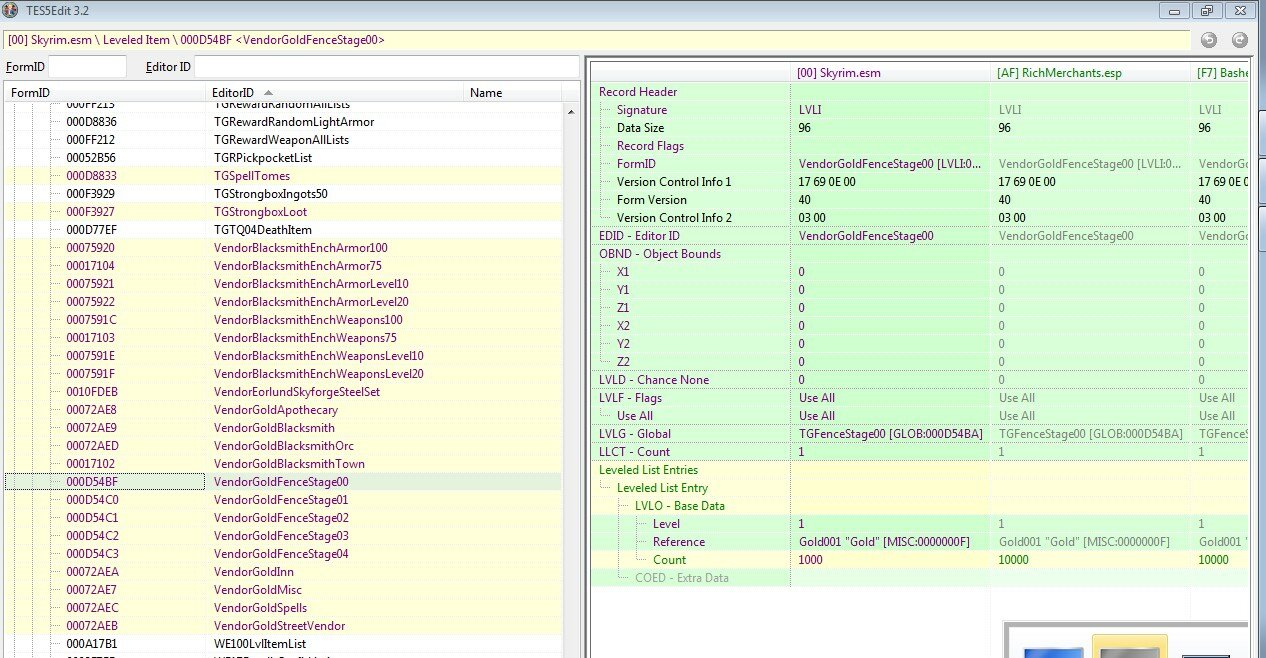Select TGTQ04DeathItem record row

coord(284,229)
